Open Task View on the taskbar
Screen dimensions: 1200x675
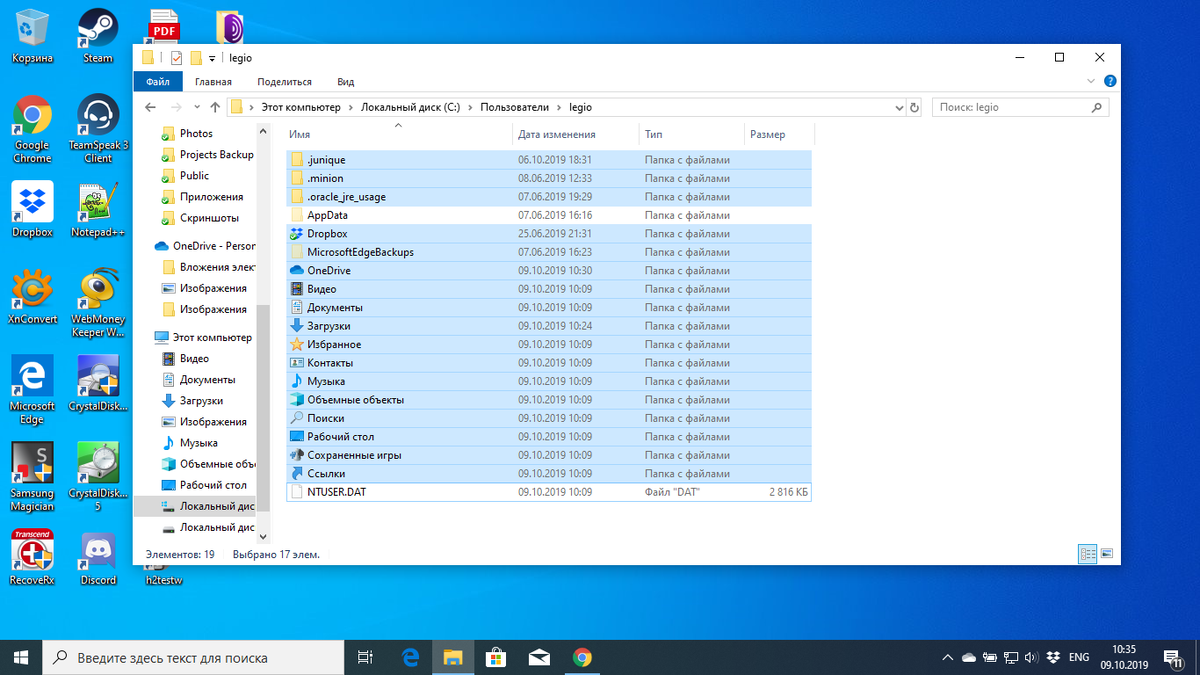tap(365, 657)
